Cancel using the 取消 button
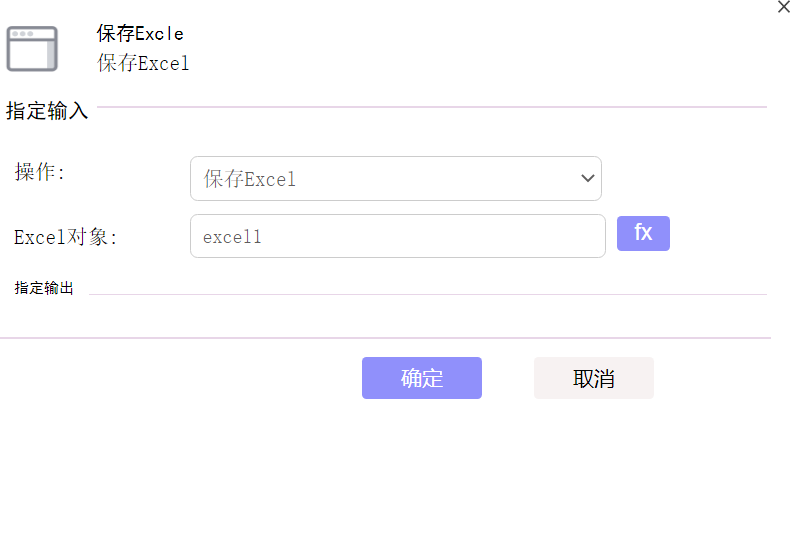Screen dimensions: 793x536 pos(594,378)
